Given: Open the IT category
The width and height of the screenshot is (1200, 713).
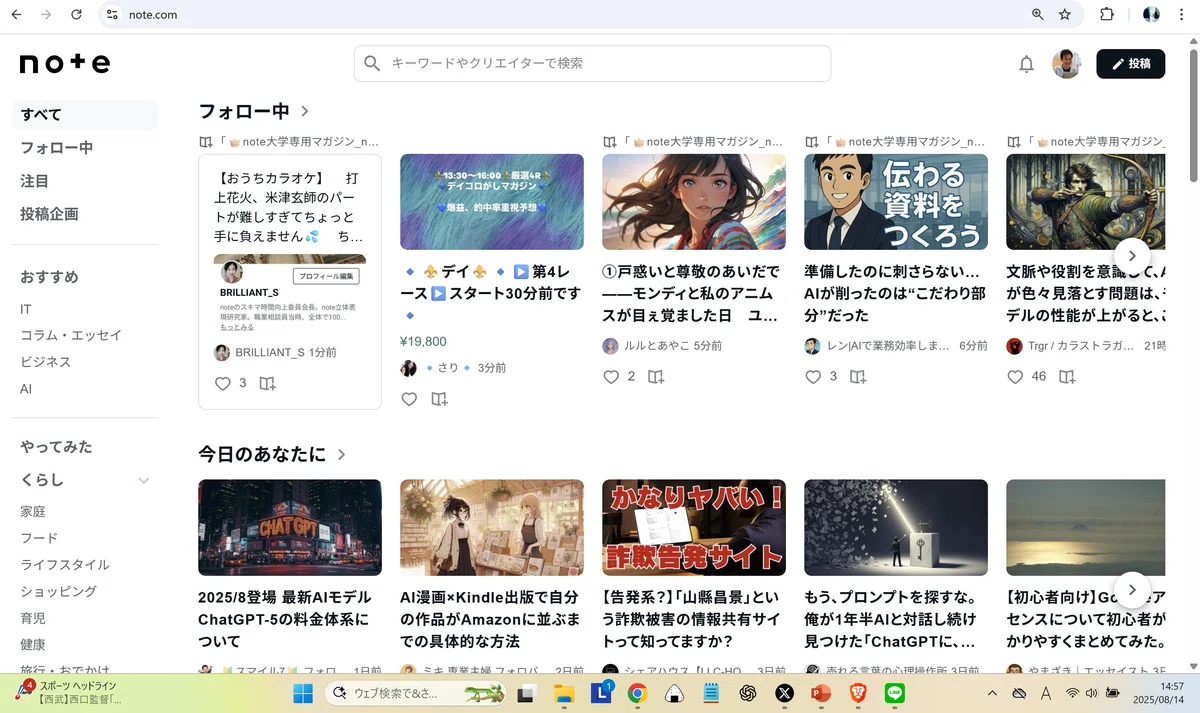Looking at the screenshot, I should click(26, 309).
